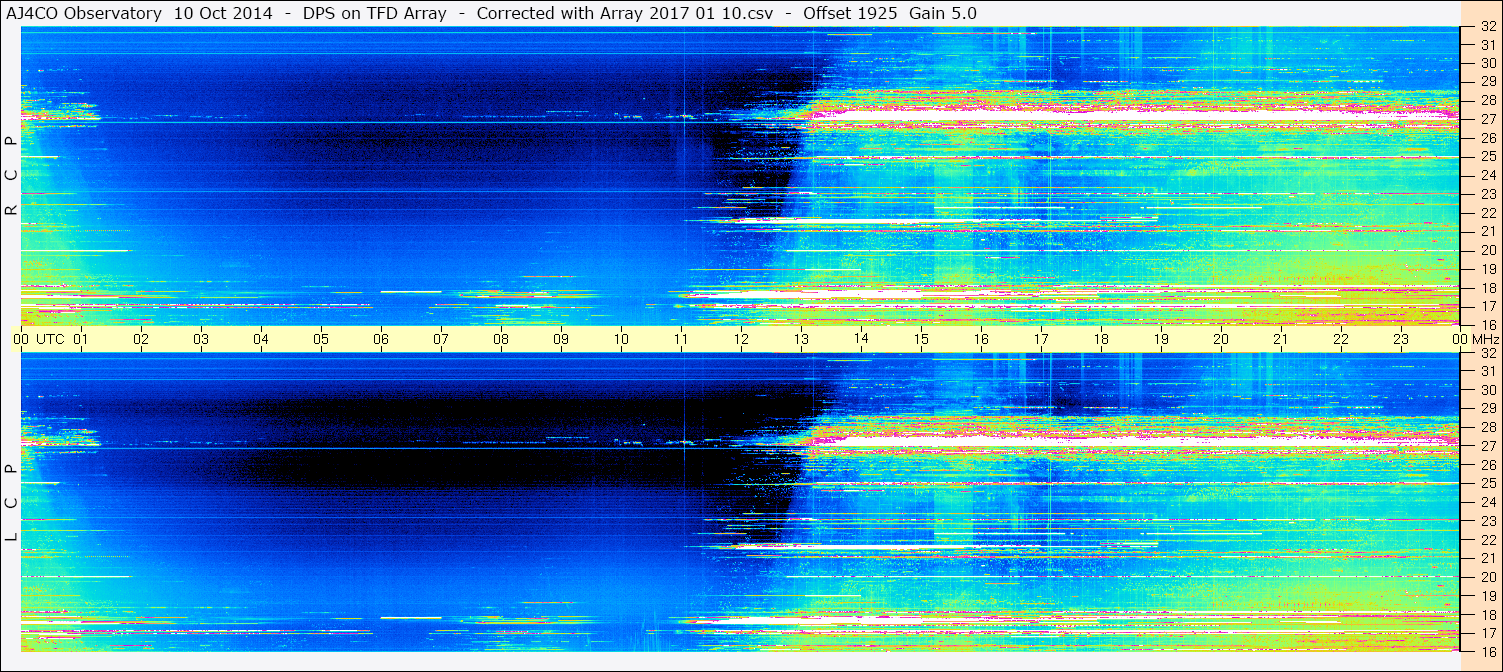
Task: Select the 05 hour mark on UTC axis
Action: tap(321, 339)
